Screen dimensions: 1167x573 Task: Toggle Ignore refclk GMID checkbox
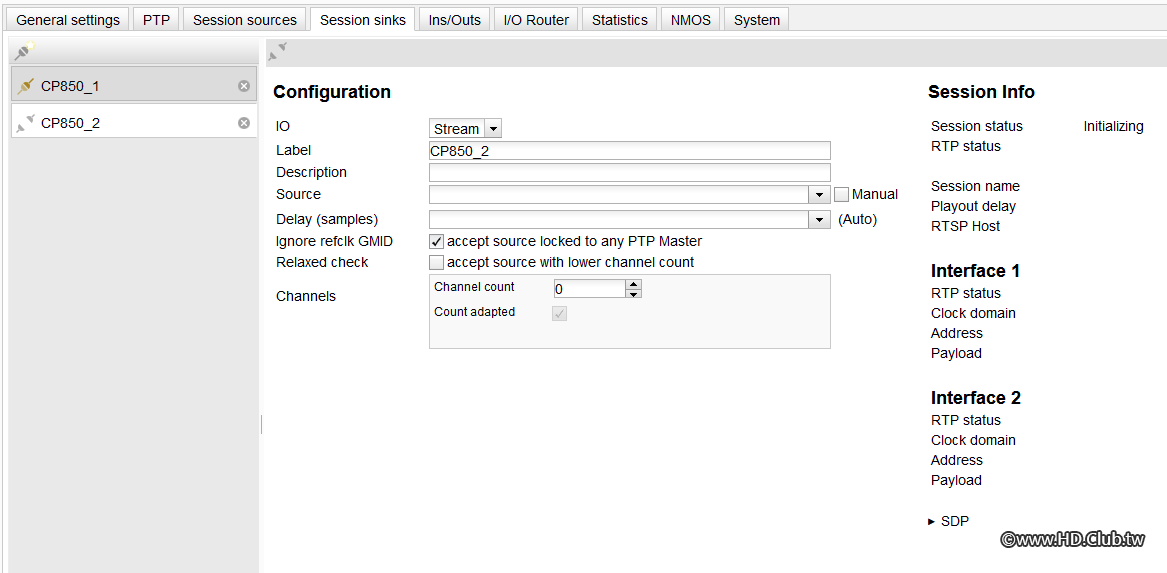[437, 241]
